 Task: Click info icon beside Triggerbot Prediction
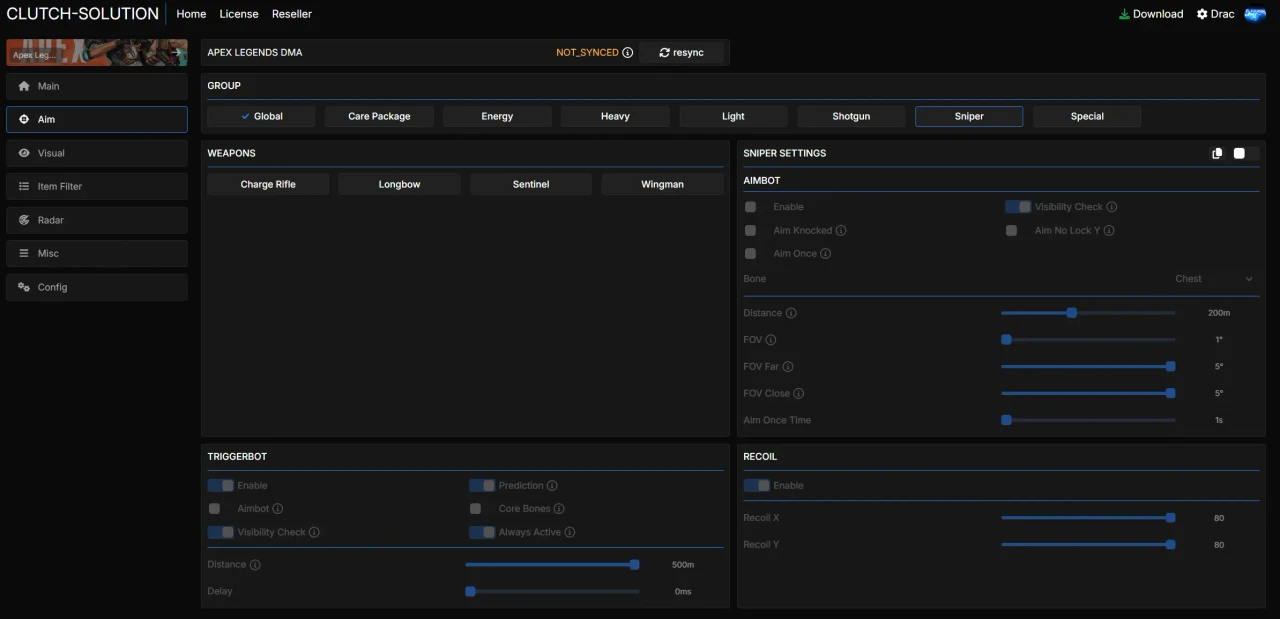tap(552, 486)
